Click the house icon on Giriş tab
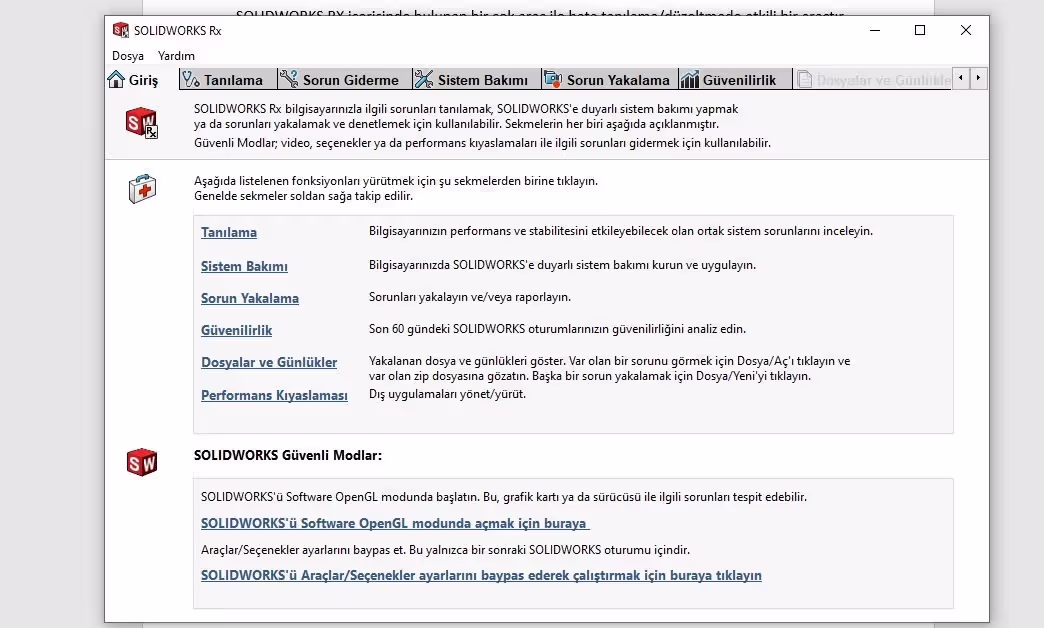The width and height of the screenshot is (1044, 628). pos(116,79)
